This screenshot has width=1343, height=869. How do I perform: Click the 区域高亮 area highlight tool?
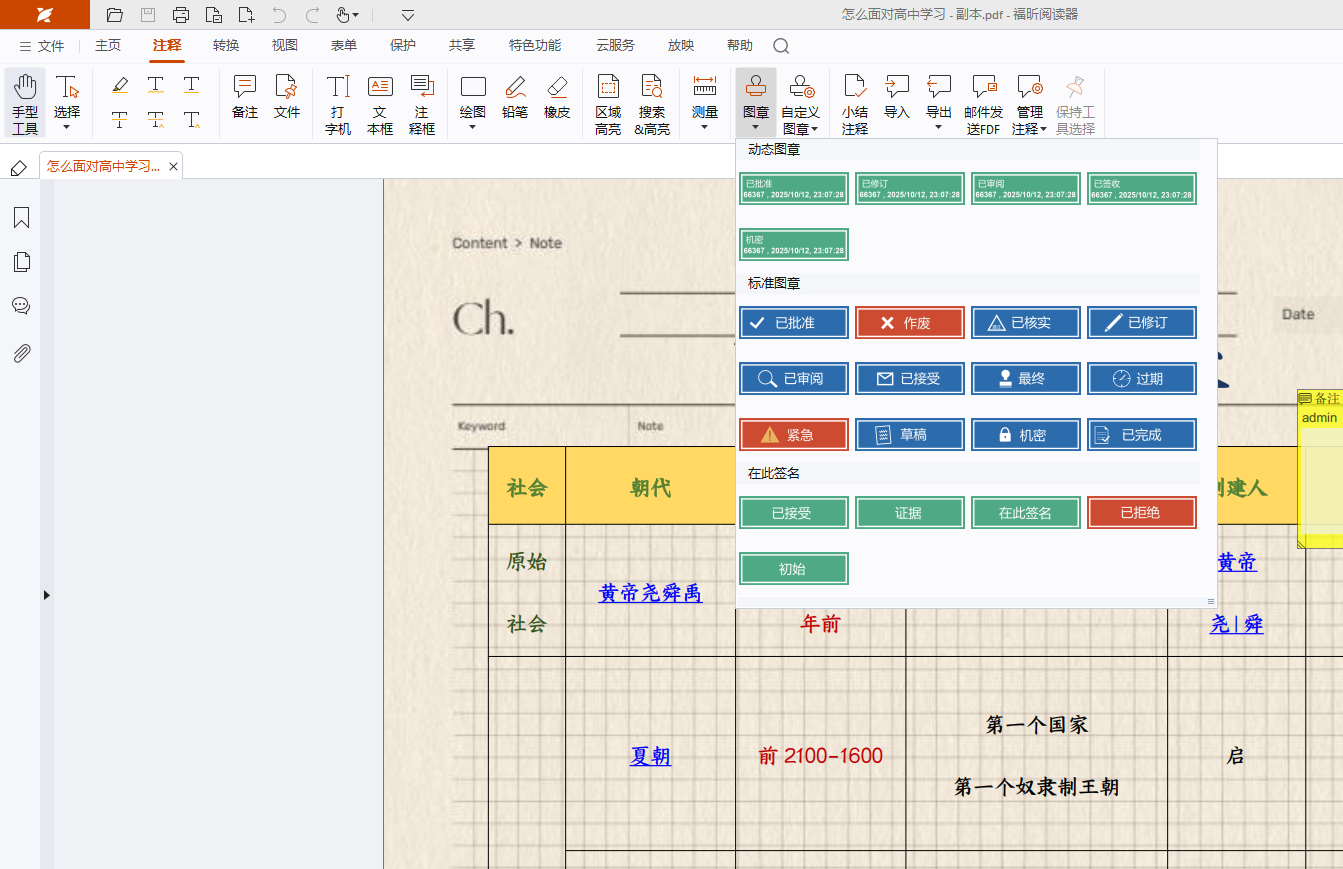pyautogui.click(x=608, y=103)
